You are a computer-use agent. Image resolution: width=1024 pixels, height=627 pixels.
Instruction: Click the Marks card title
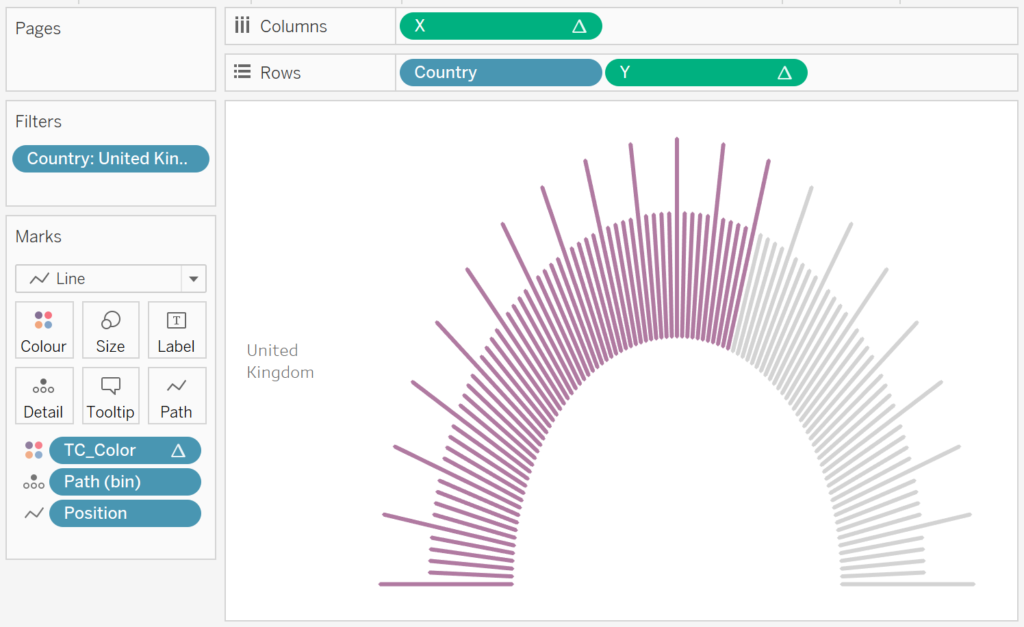(x=39, y=236)
